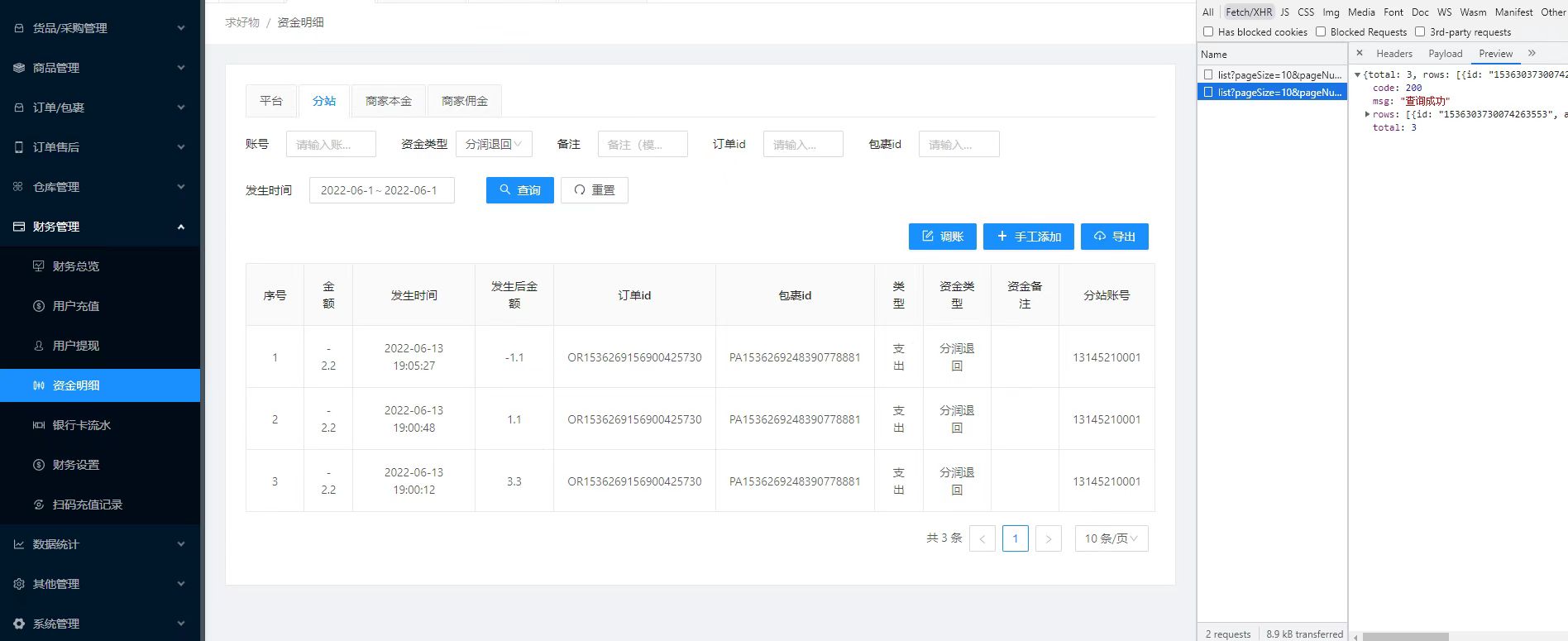Go to the next page arrow
The width and height of the screenshot is (1568, 641).
tap(1049, 538)
